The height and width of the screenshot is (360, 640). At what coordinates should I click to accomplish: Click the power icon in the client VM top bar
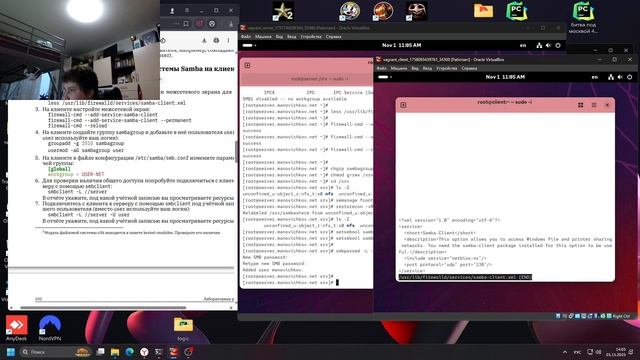click(629, 77)
